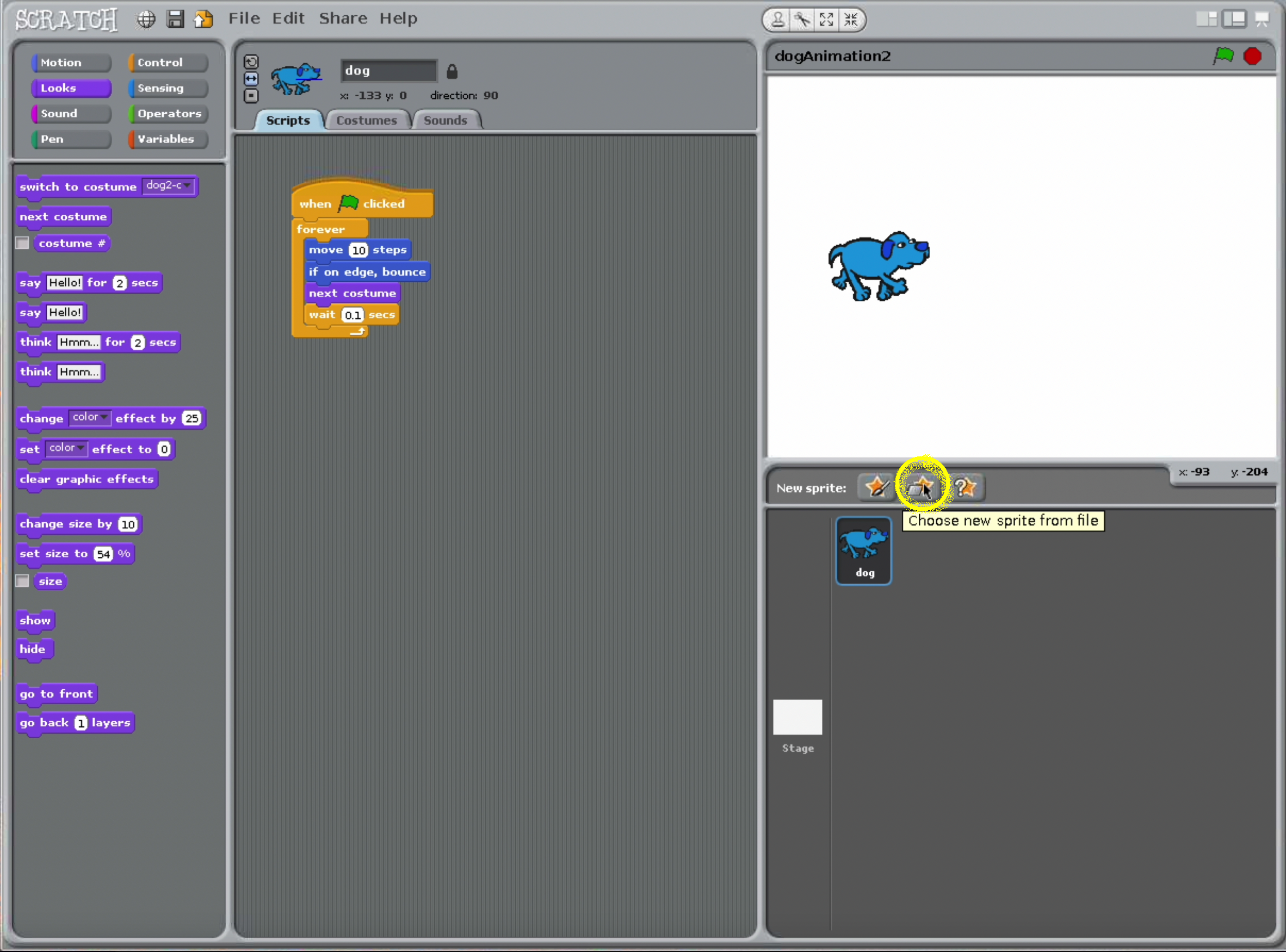Click the Save project disk icon
Screen dimensions: 1286x952
[x=175, y=19]
